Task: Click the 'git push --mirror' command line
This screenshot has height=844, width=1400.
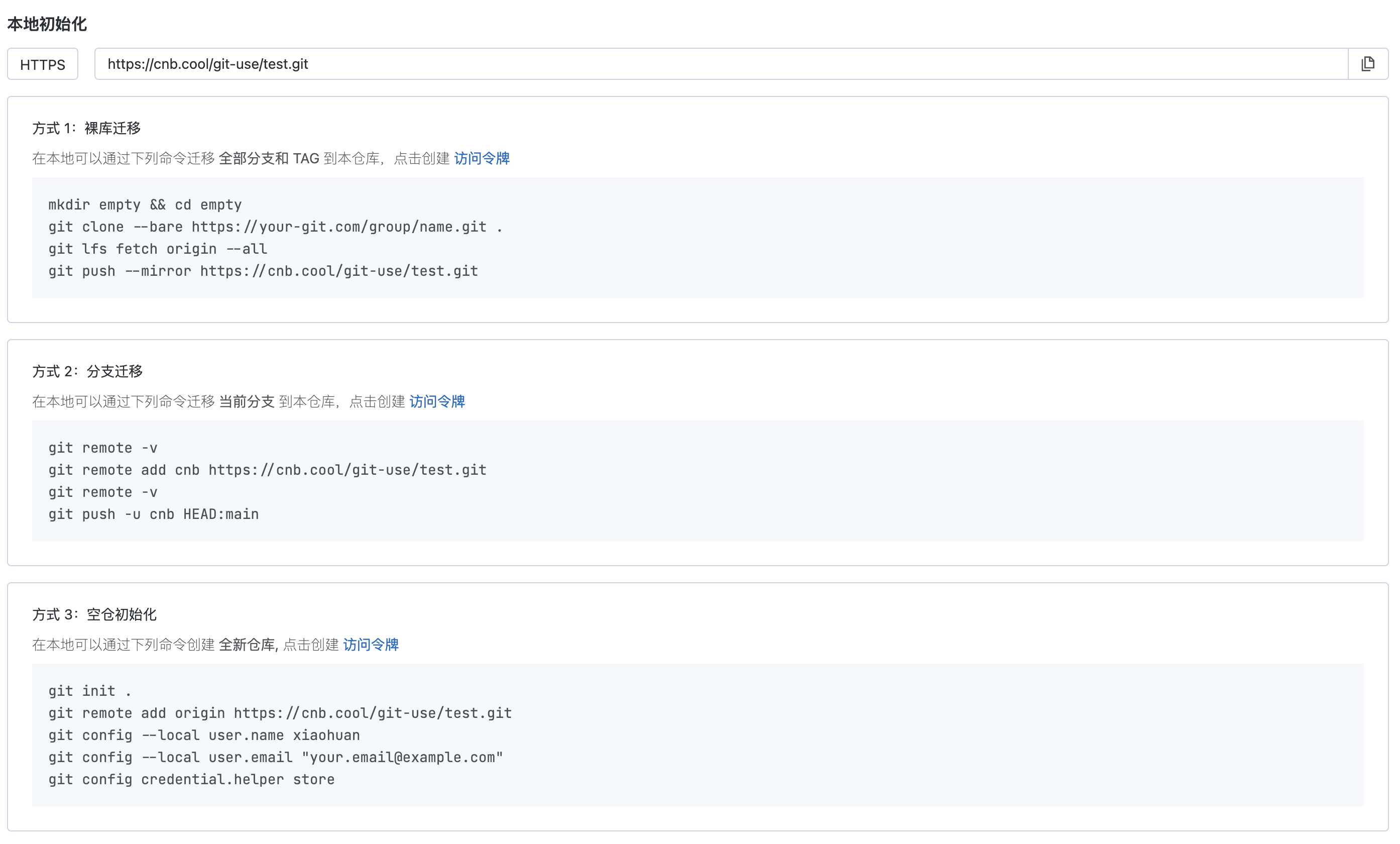Action: click(x=263, y=271)
